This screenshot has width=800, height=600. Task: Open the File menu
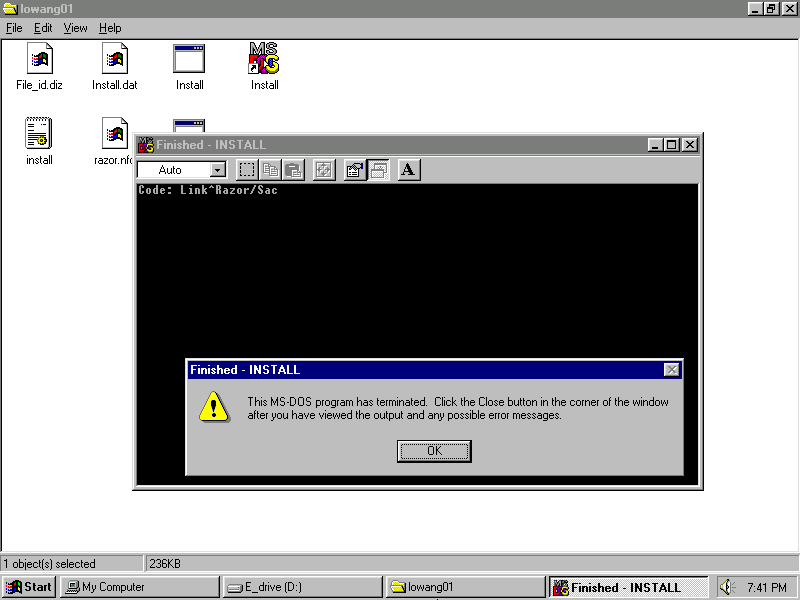[x=14, y=28]
